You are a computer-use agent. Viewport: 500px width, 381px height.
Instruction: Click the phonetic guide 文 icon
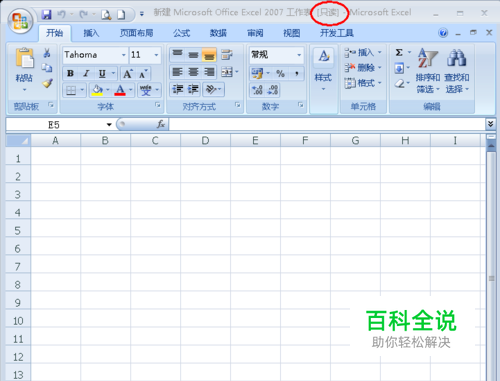[x=146, y=90]
